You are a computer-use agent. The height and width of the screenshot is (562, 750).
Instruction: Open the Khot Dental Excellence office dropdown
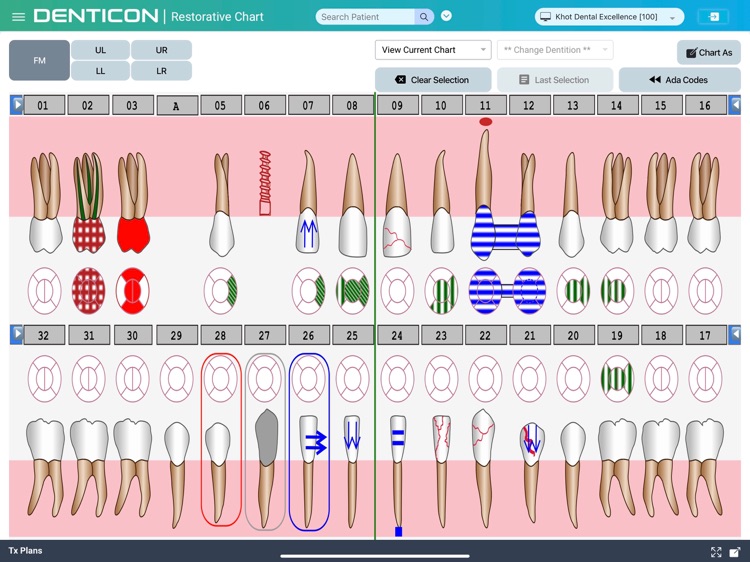click(x=609, y=17)
